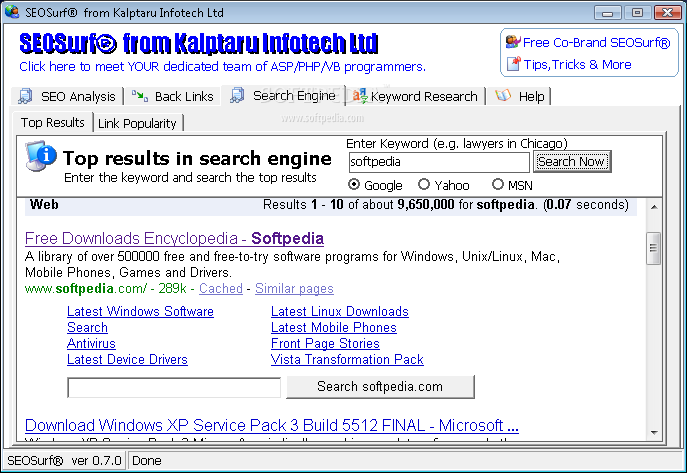Click the empty softpedia.com site search box

click(x=174, y=388)
